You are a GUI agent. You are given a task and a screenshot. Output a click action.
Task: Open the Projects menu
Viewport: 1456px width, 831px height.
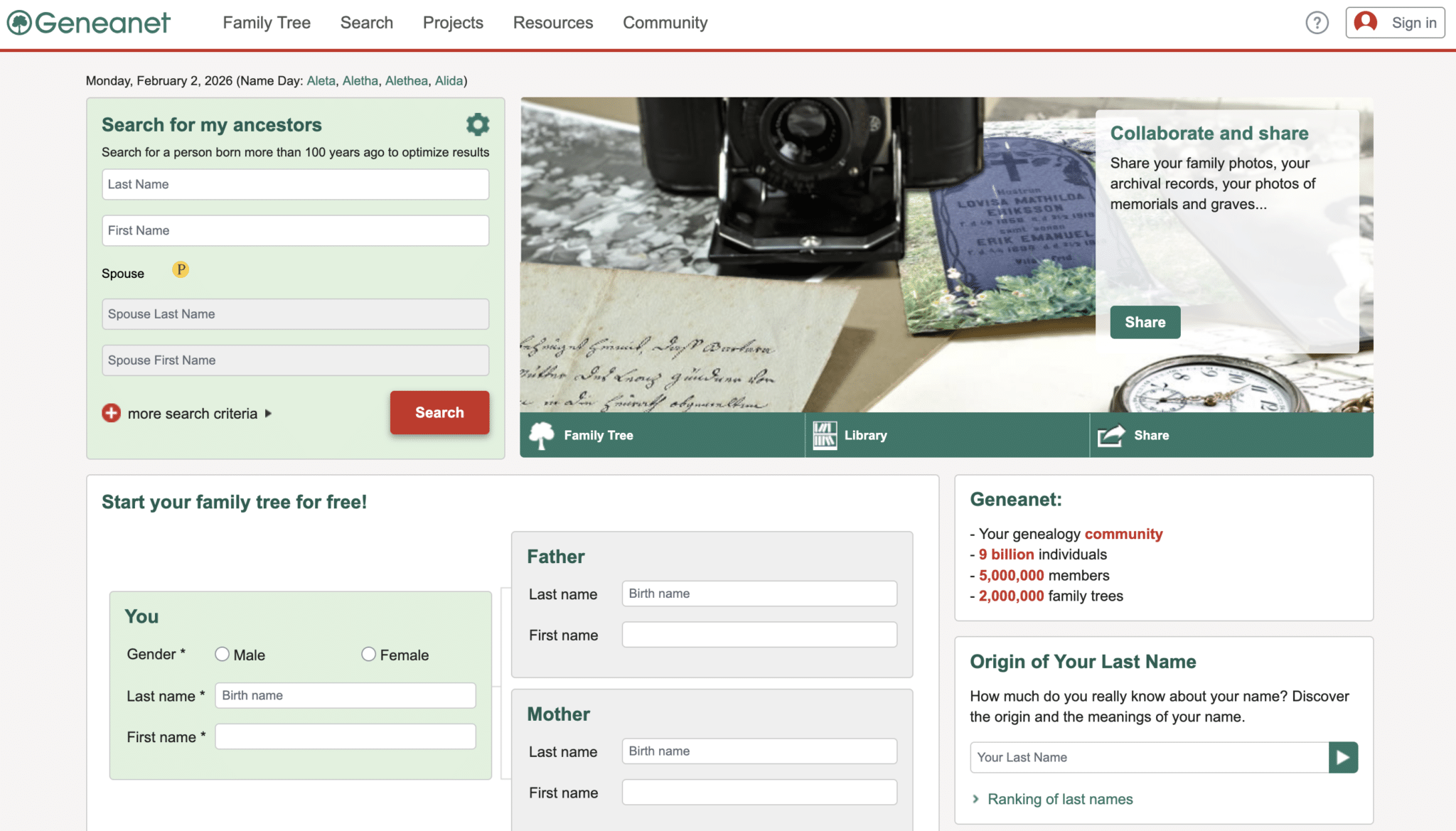(453, 23)
